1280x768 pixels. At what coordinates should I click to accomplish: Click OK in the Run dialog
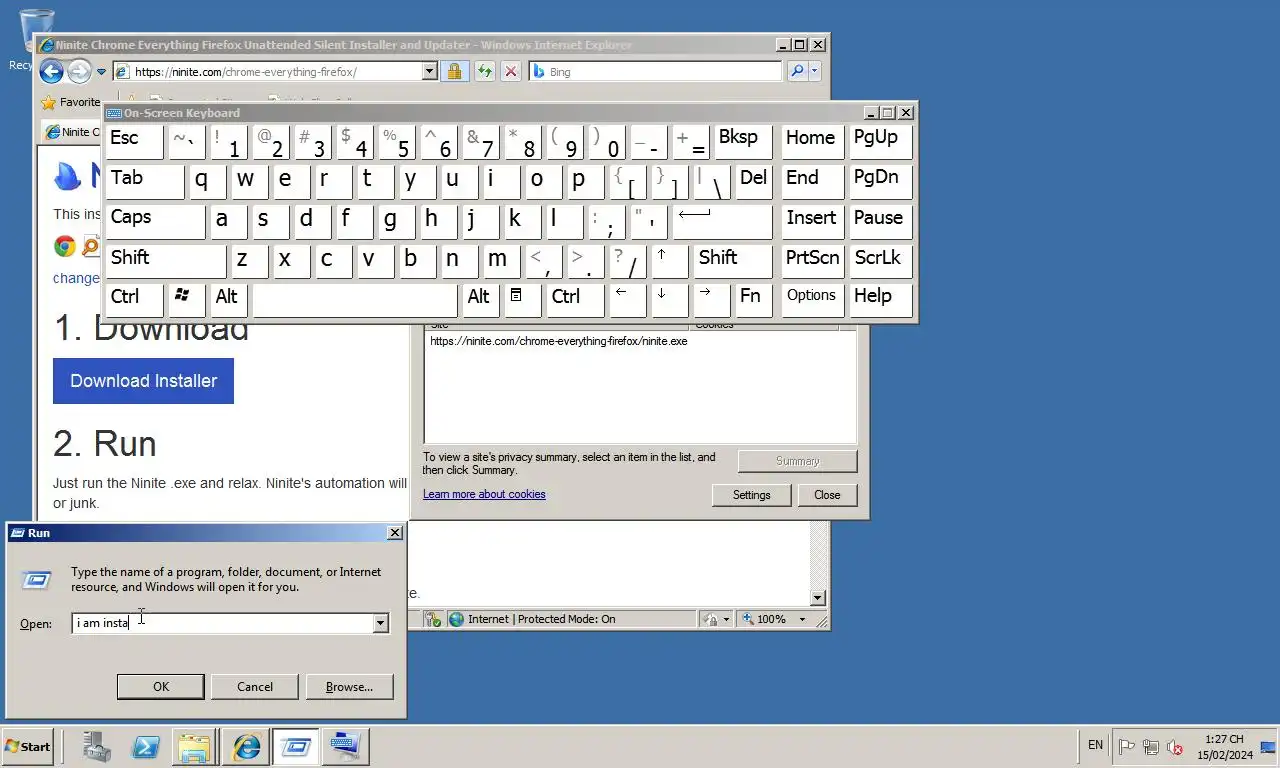(161, 687)
